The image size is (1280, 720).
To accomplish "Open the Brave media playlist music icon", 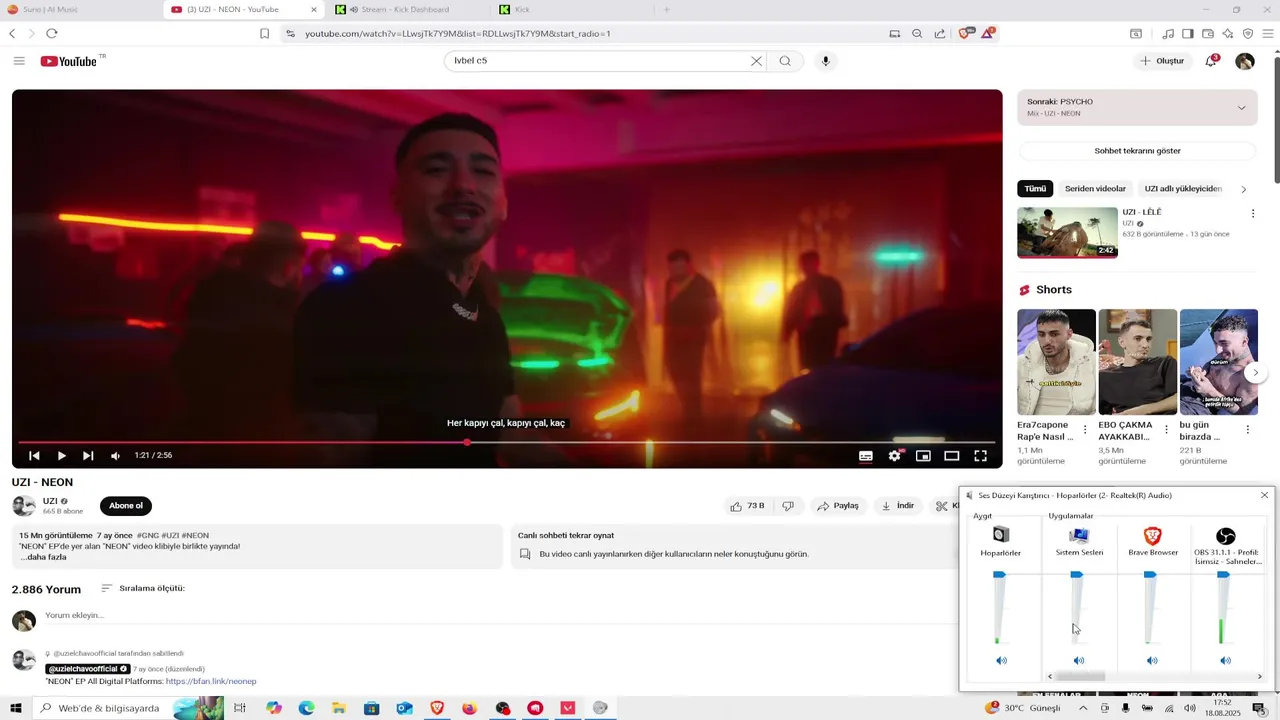I will [x=1168, y=33].
